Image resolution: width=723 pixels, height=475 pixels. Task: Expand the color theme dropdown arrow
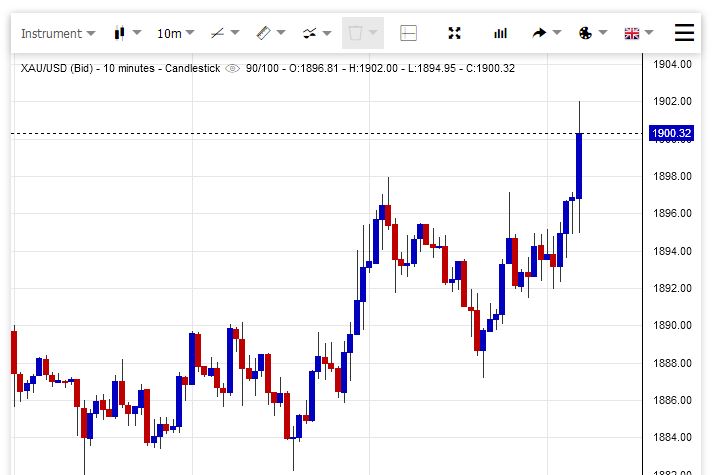[x=603, y=32]
